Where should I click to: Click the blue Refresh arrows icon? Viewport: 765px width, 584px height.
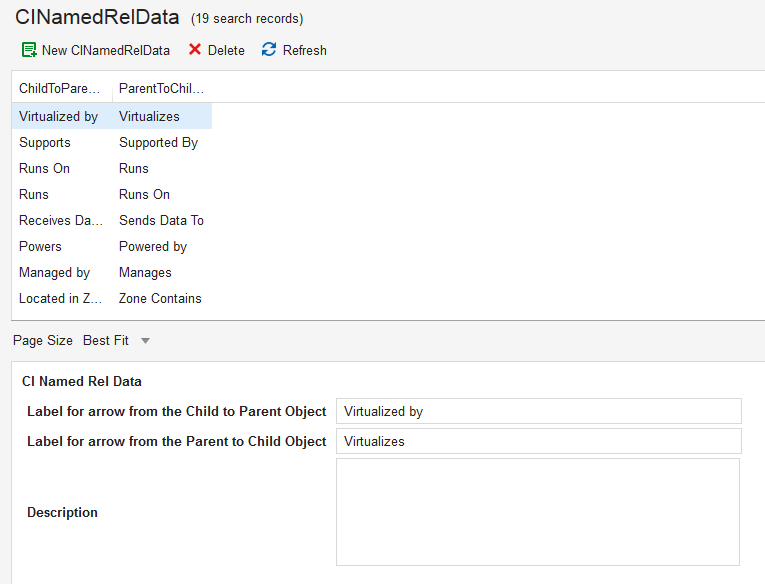pyautogui.click(x=269, y=50)
